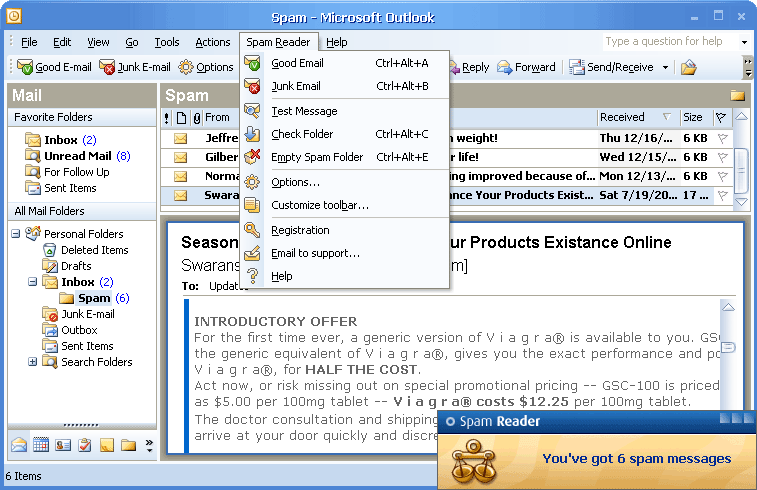Switch to Calendar view icon

point(41,445)
